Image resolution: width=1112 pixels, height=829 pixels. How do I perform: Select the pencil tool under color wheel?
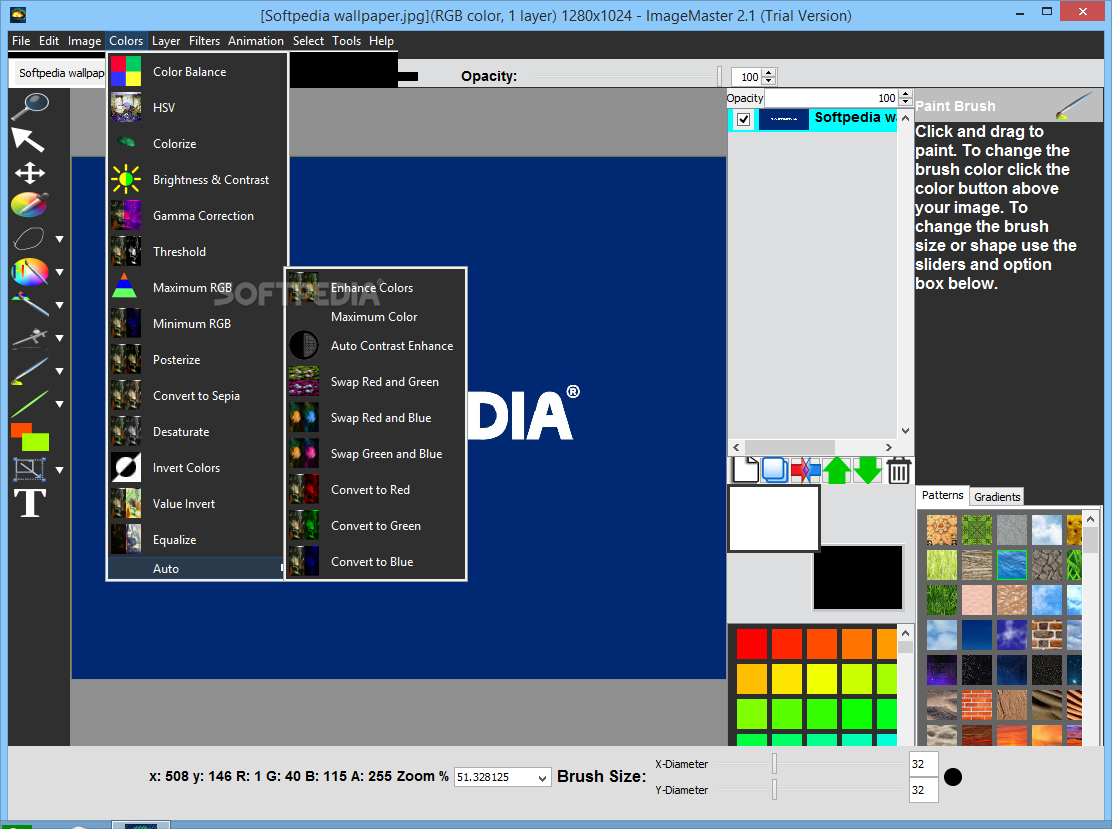30,304
